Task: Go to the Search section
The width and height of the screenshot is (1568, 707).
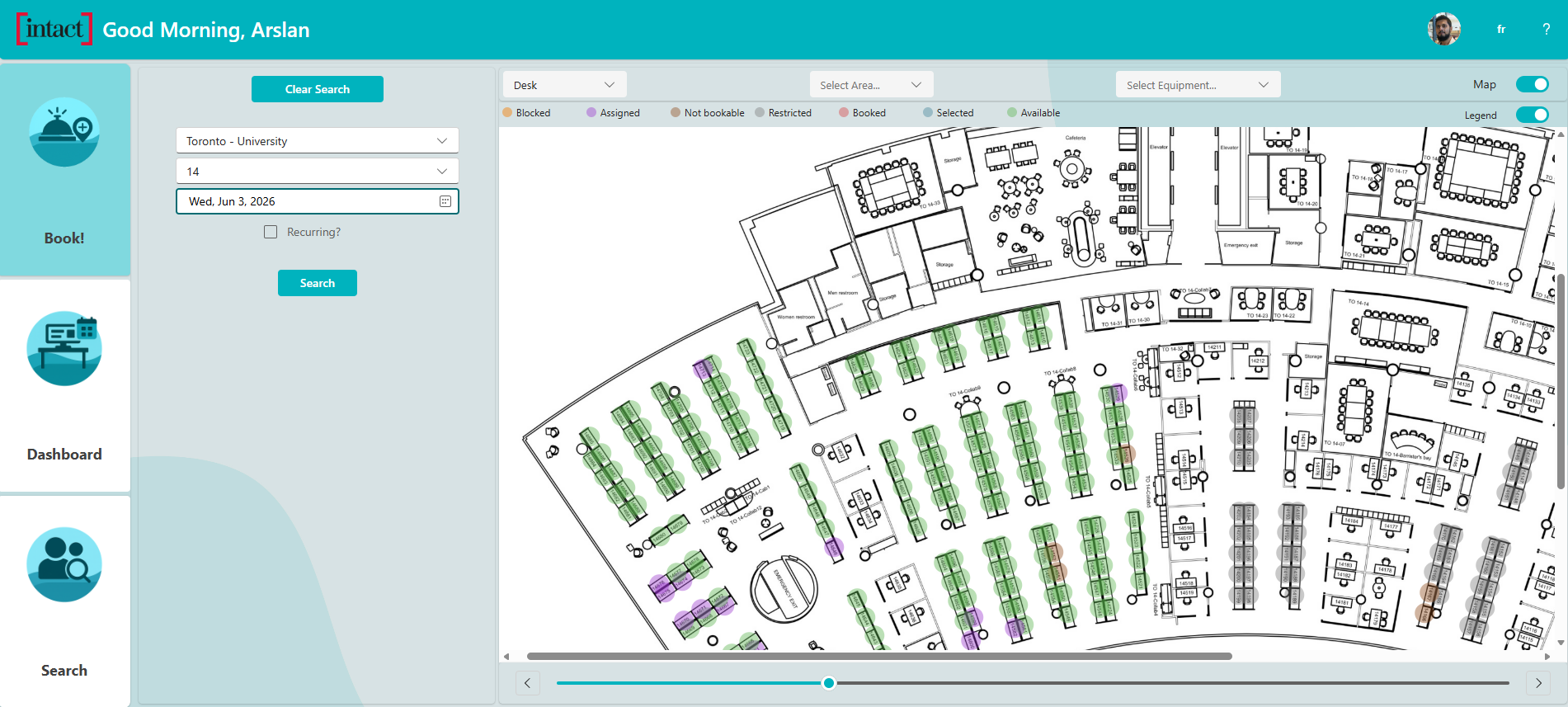Action: (65, 601)
